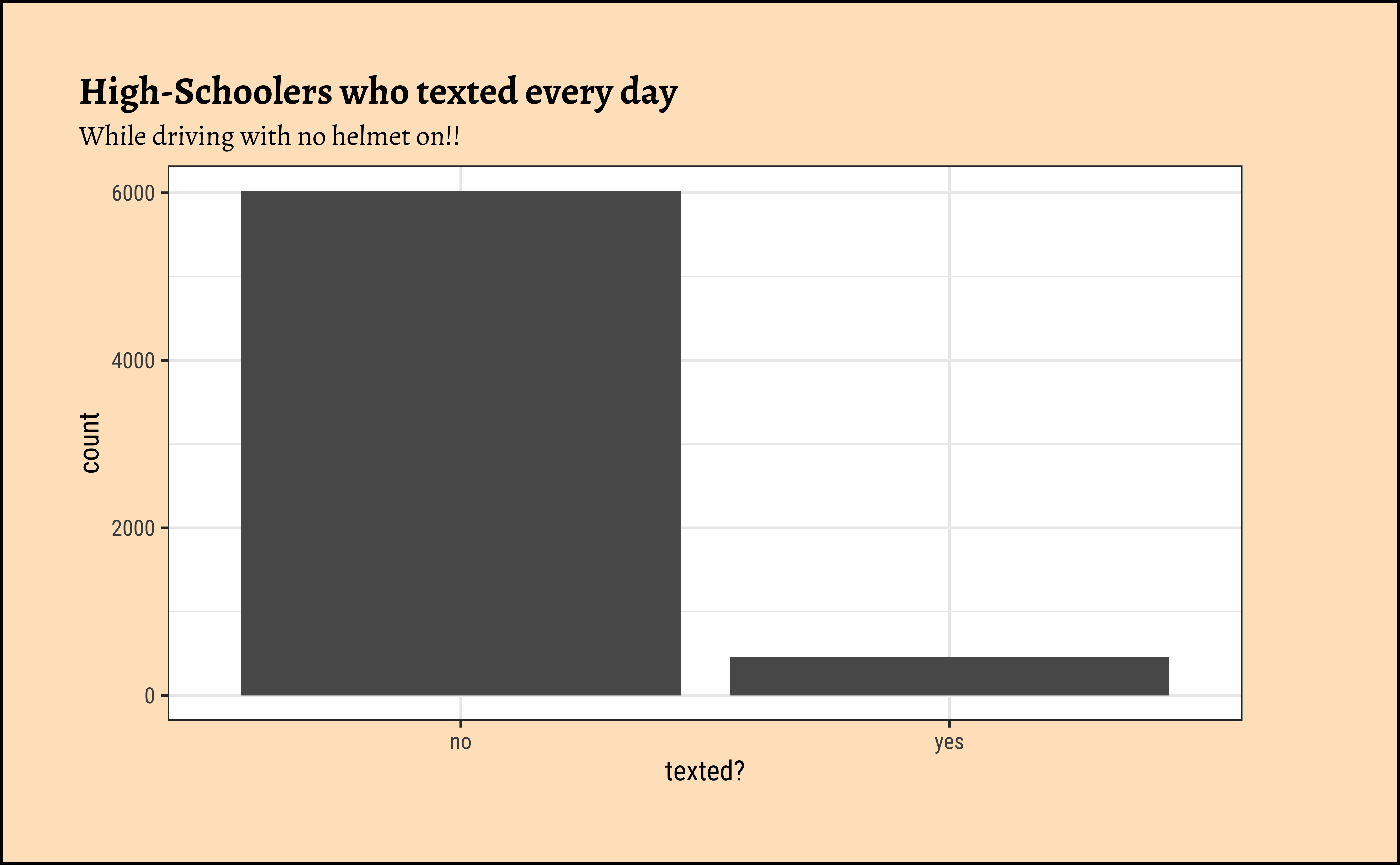Click the y-axis tick mark beside 0
Screen dimensions: 1400x865
click(164, 696)
